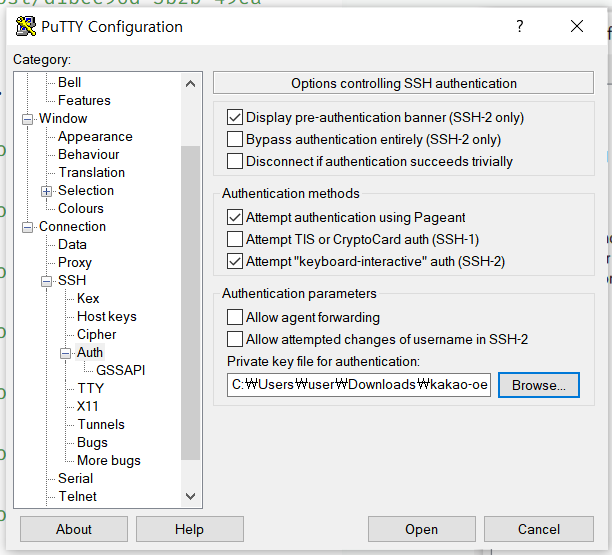Click the Browse... button
The width and height of the screenshot is (612, 555).
(x=539, y=385)
